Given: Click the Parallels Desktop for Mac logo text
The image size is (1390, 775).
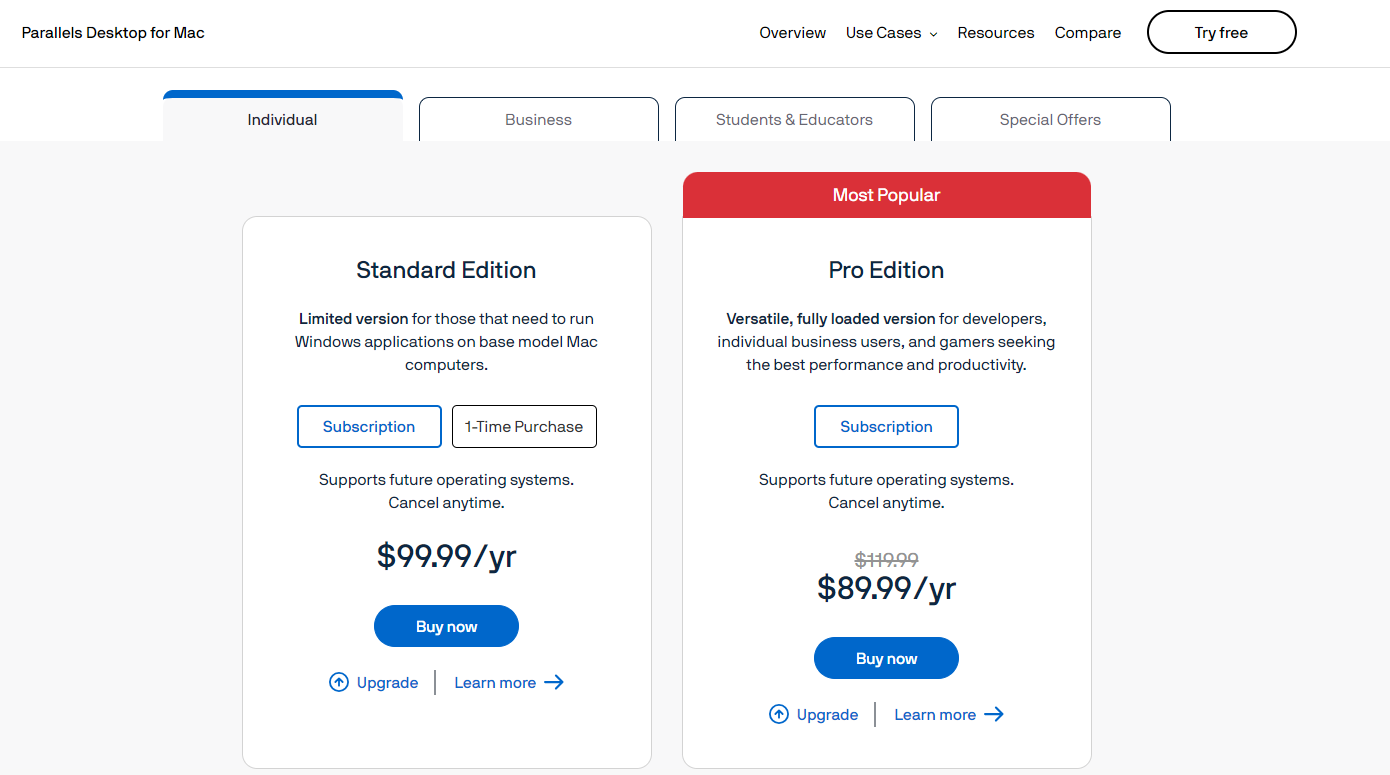Looking at the screenshot, I should 112,32.
